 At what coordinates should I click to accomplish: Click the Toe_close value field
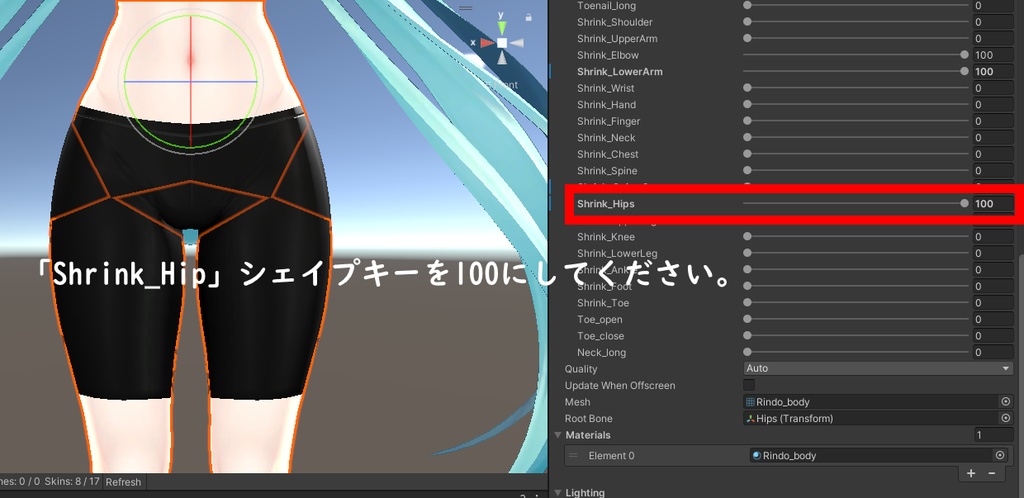[993, 336]
